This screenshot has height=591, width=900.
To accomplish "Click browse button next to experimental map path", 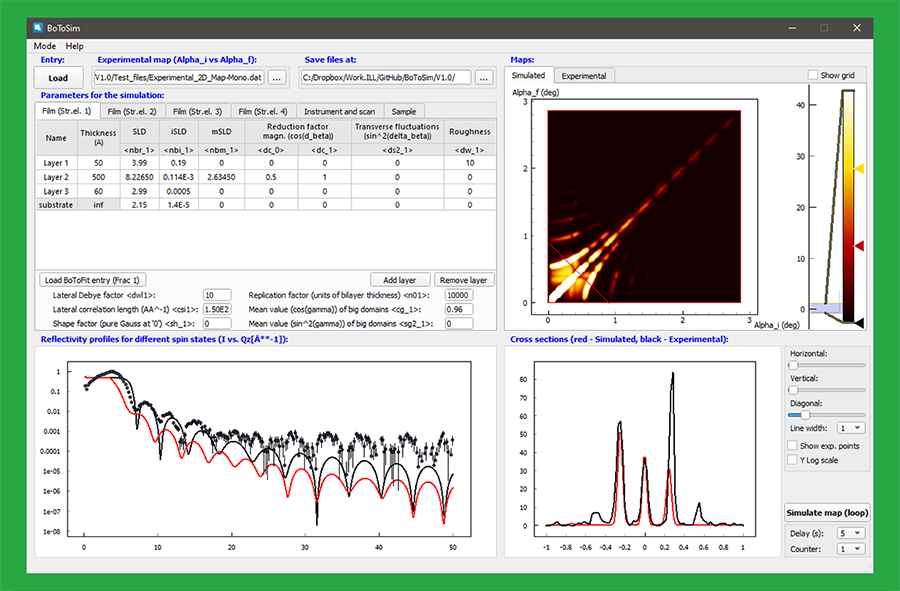I will coord(278,77).
